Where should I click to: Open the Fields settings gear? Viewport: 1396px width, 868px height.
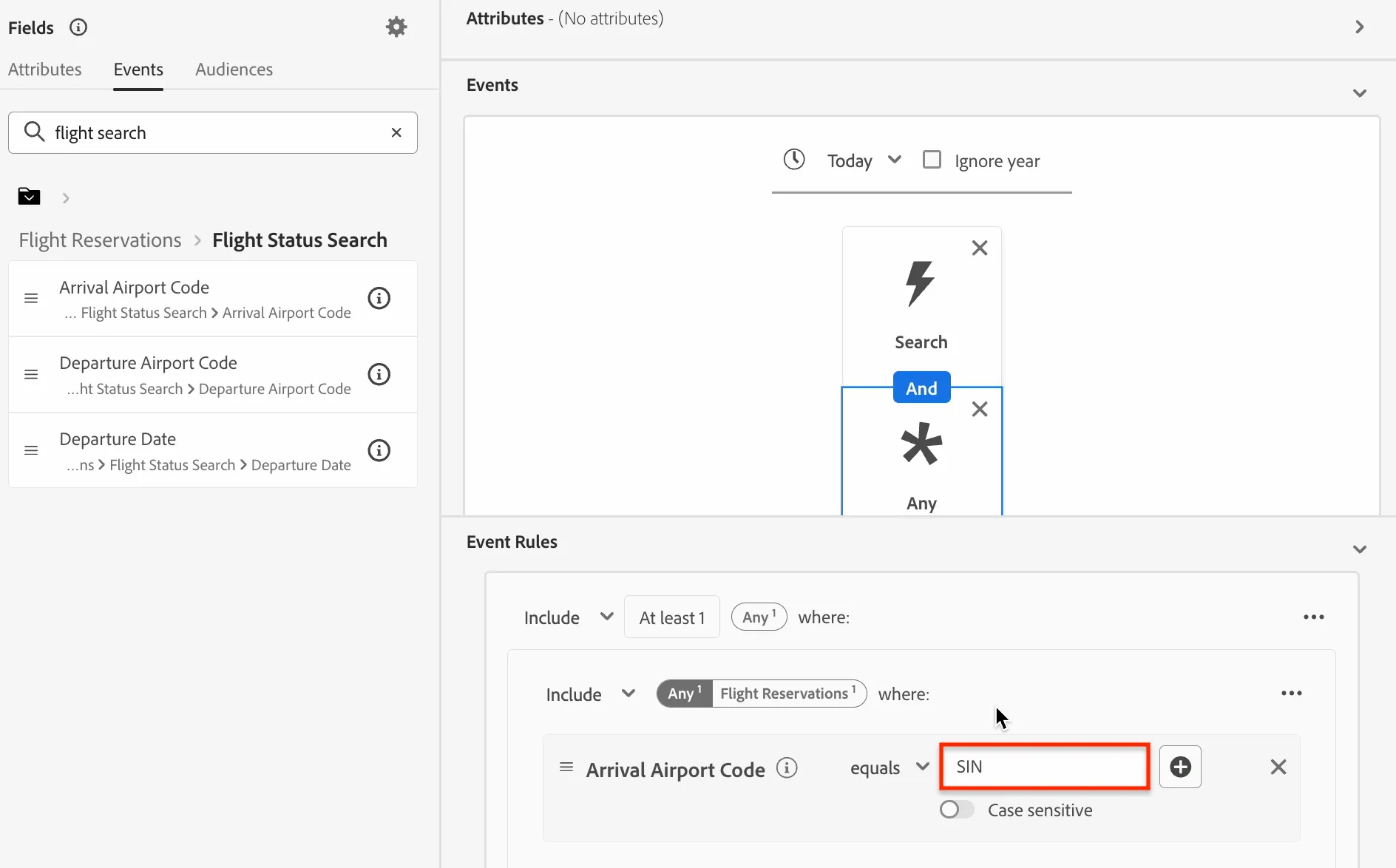(x=396, y=27)
